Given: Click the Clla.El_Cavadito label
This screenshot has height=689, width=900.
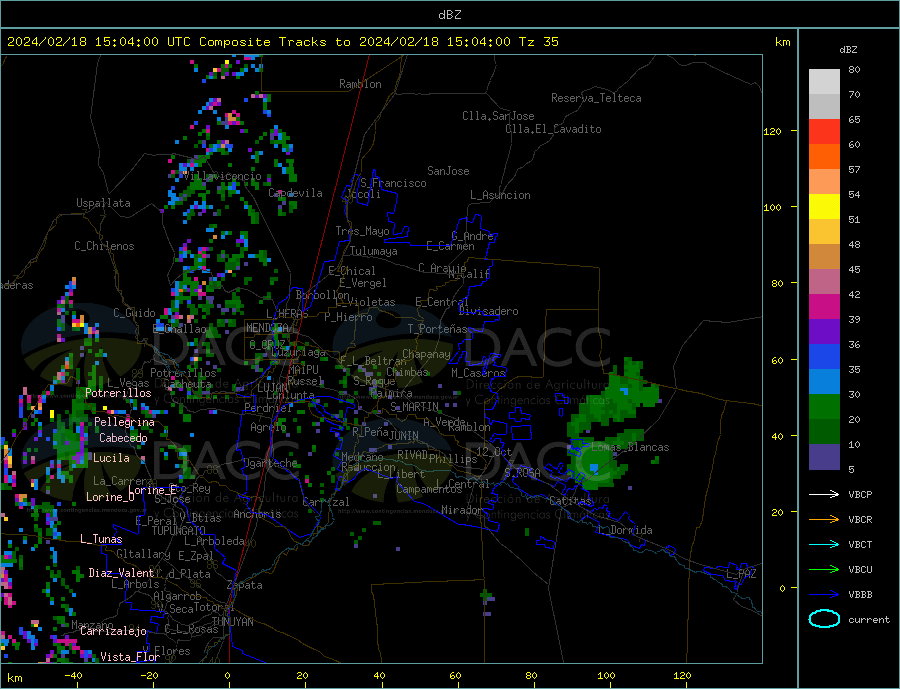Looking at the screenshot, I should click(553, 129).
